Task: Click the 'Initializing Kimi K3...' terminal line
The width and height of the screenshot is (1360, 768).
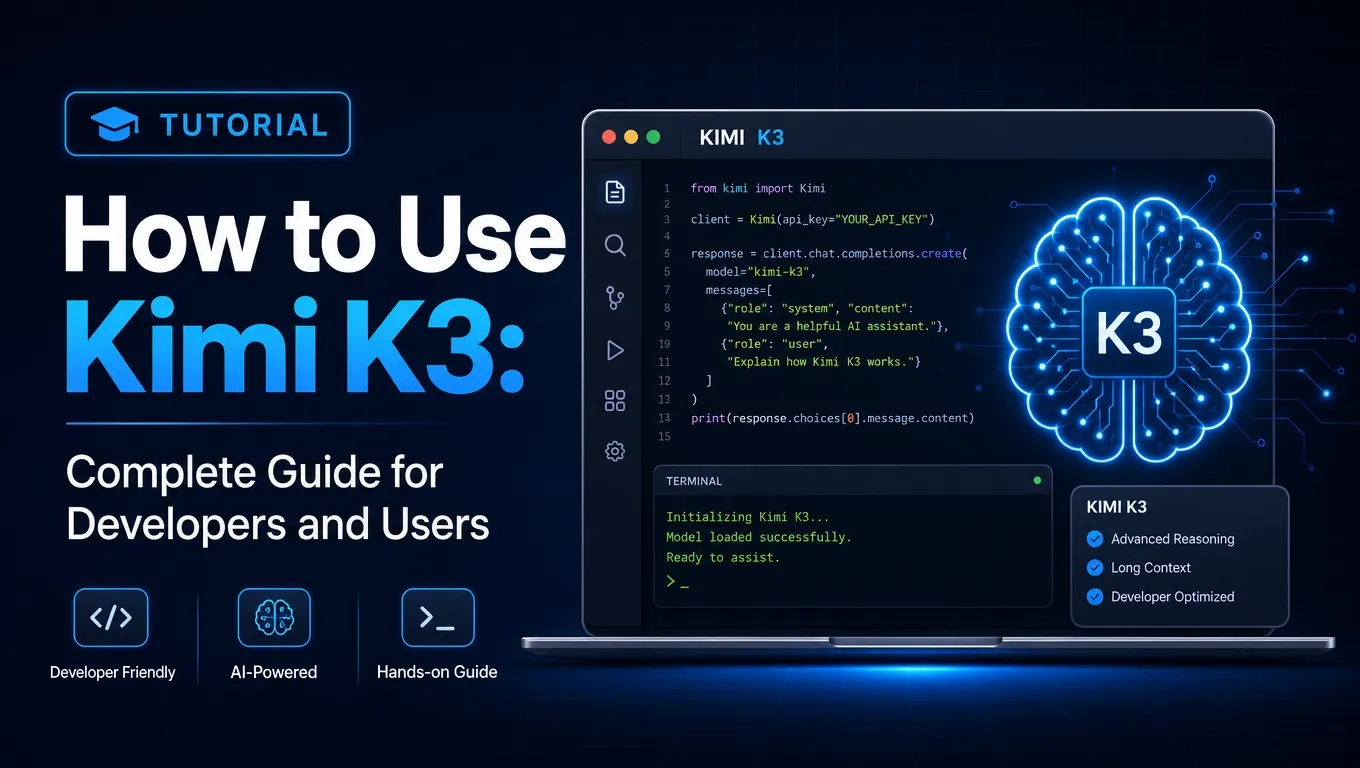Action: [x=748, y=517]
